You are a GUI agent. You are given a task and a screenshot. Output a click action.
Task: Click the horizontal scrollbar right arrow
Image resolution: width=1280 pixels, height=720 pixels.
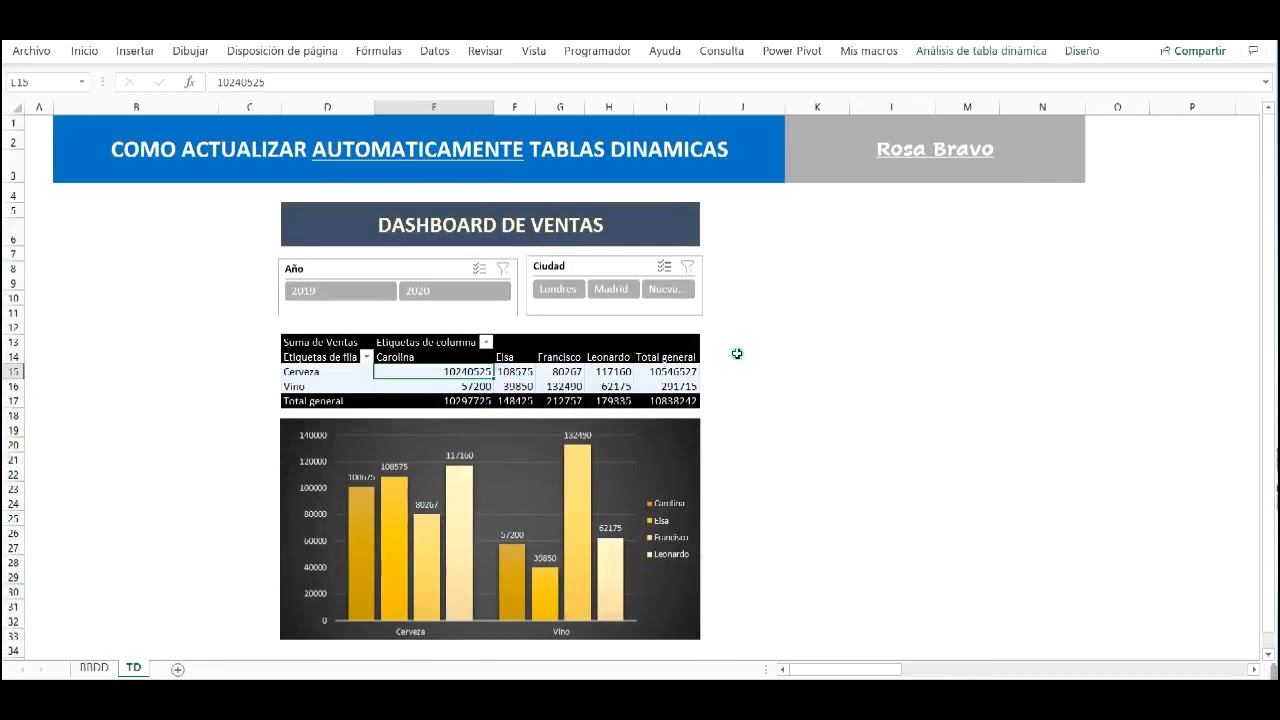pyautogui.click(x=1253, y=669)
